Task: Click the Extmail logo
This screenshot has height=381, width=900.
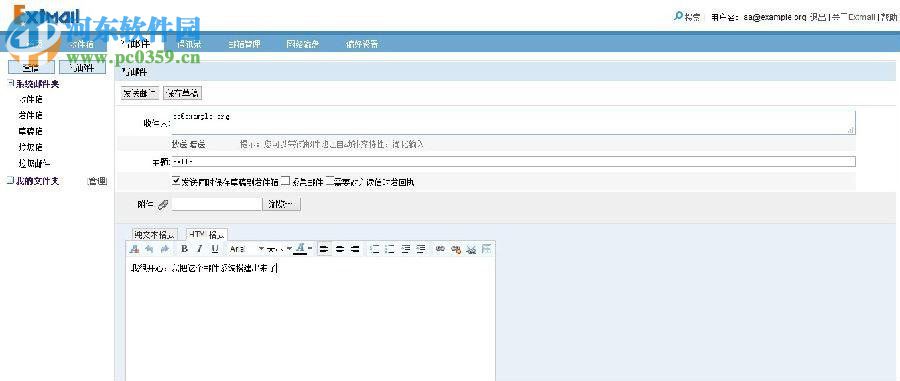Action: (46, 14)
